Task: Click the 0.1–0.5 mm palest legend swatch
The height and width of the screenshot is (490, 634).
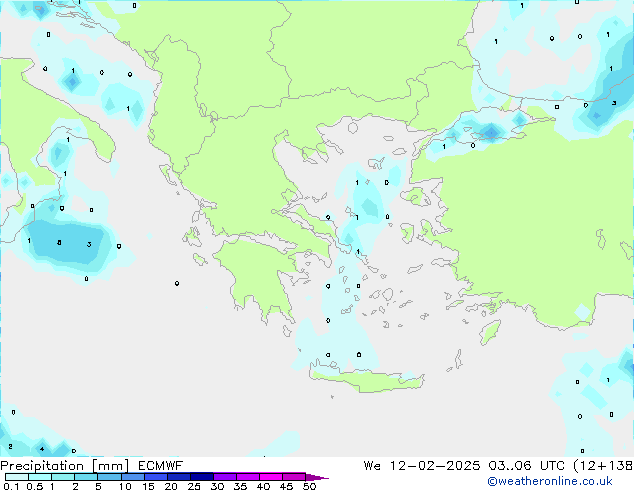Action: point(17,477)
